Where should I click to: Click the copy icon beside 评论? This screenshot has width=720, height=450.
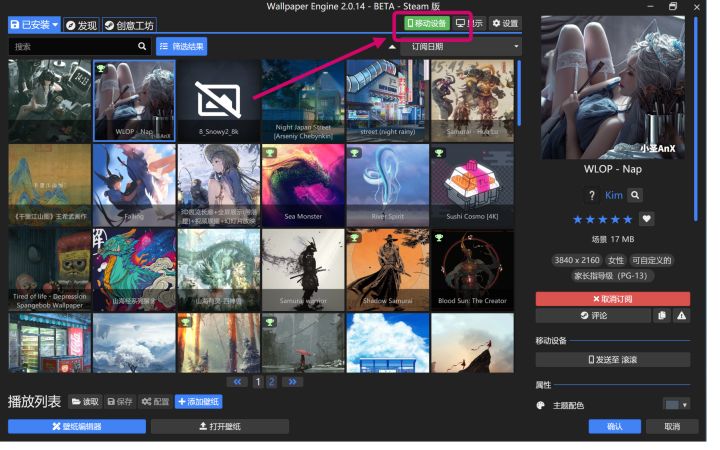click(662, 315)
